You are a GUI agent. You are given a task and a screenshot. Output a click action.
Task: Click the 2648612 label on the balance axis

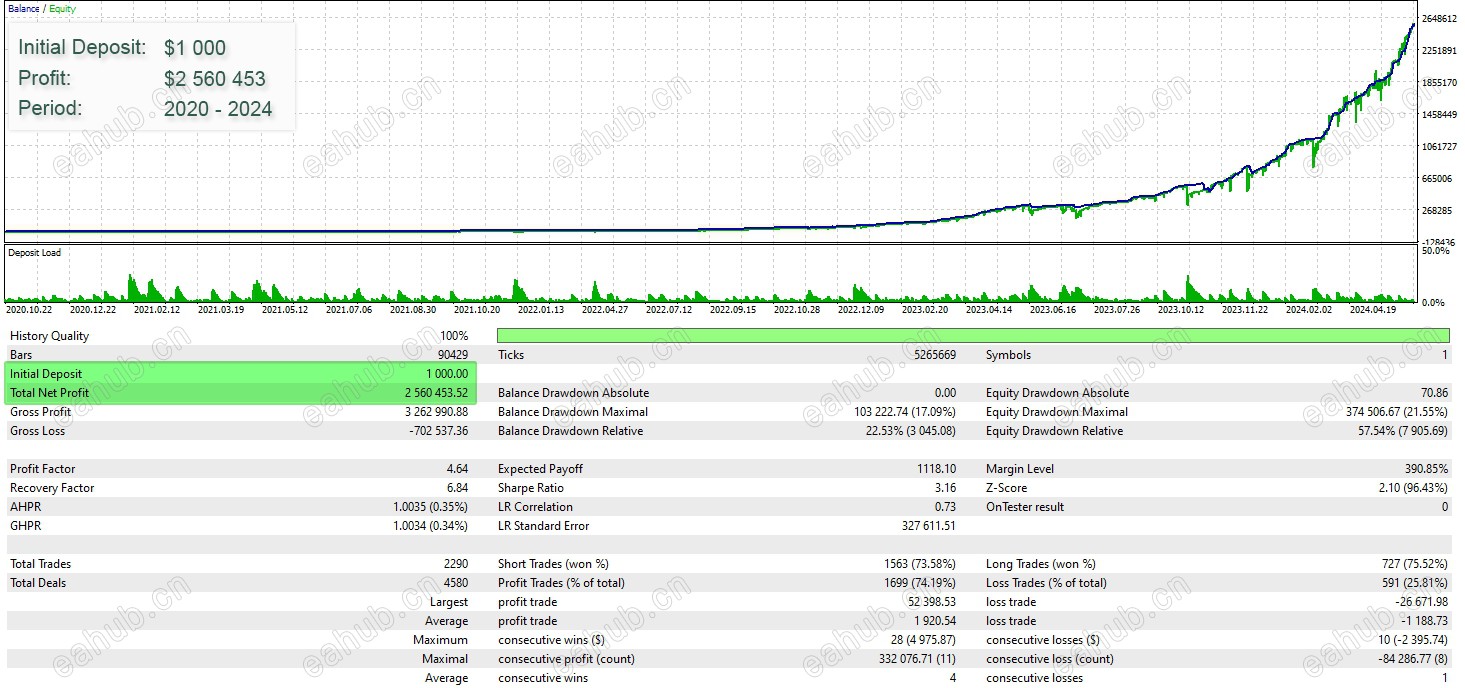[1439, 19]
